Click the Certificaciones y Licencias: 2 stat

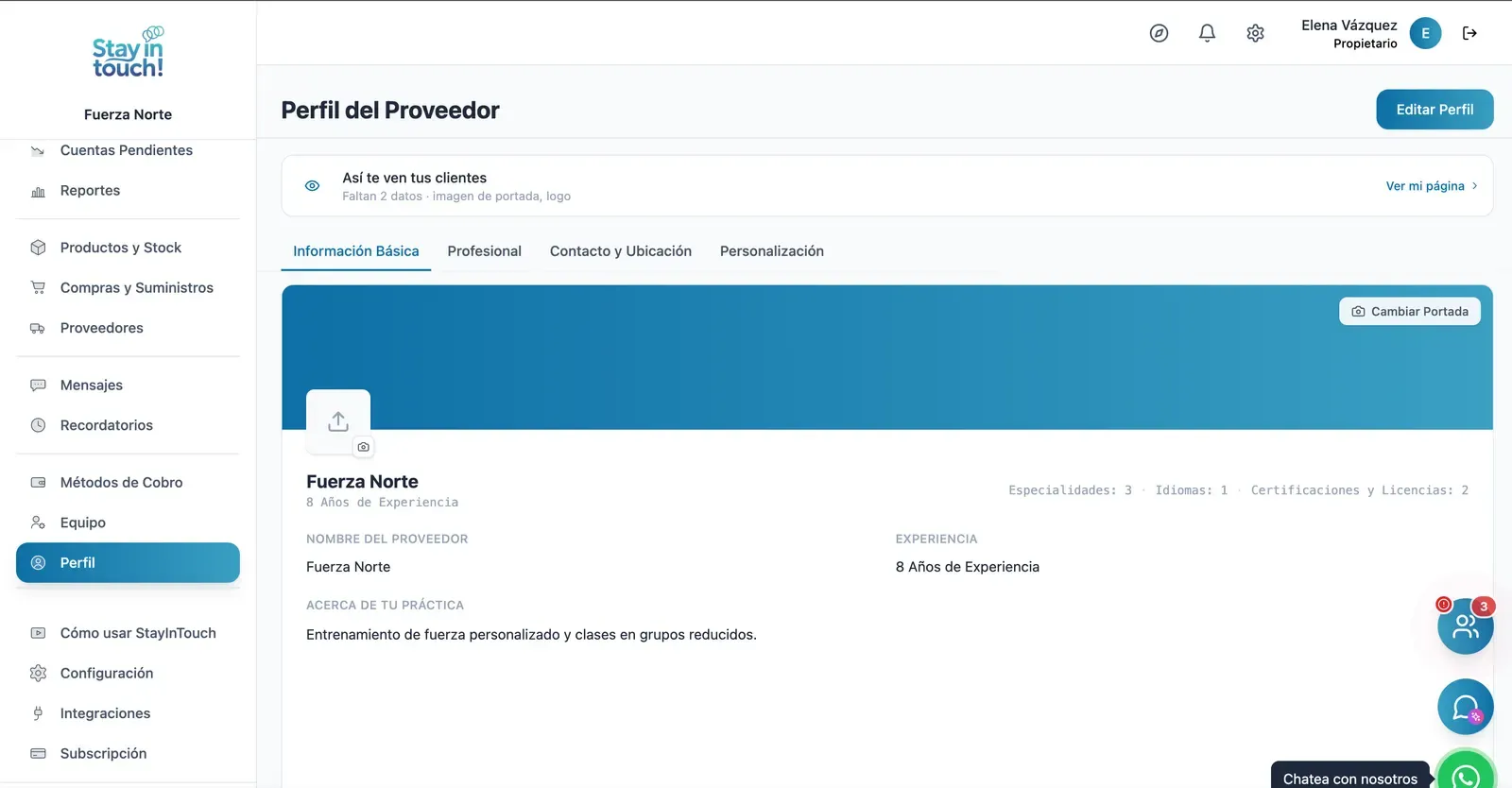coord(1360,490)
